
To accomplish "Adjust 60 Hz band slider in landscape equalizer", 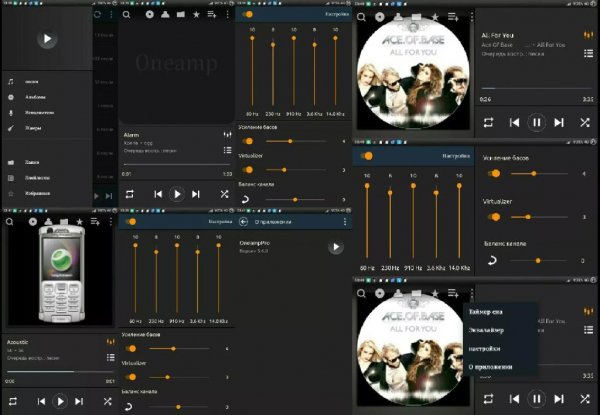I will click(367, 222).
